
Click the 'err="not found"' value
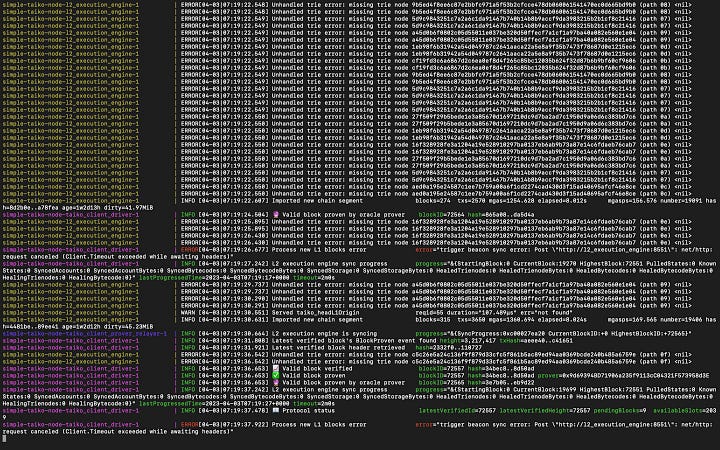point(546,313)
